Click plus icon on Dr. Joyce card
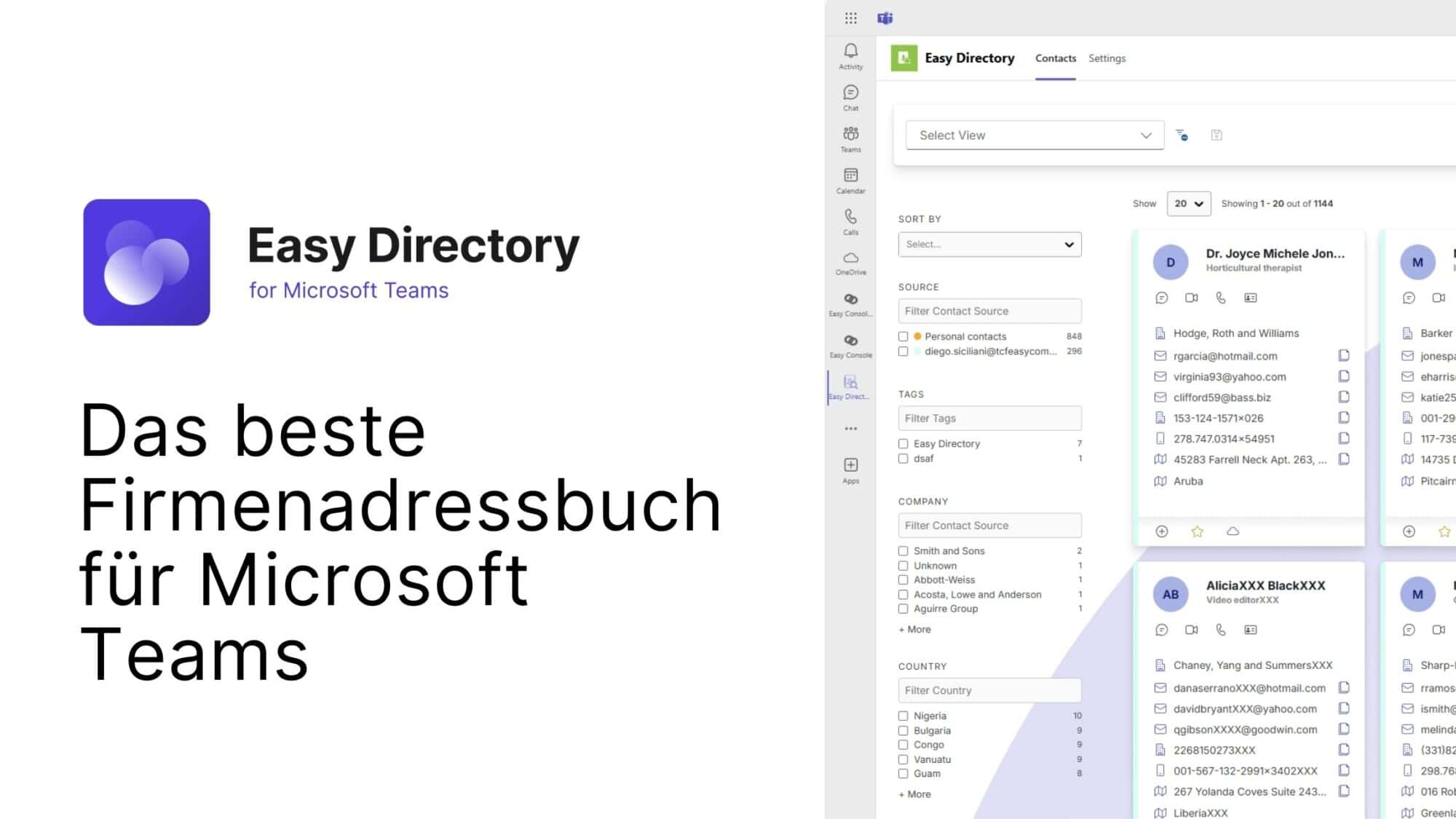This screenshot has width=1456, height=819. click(1162, 531)
